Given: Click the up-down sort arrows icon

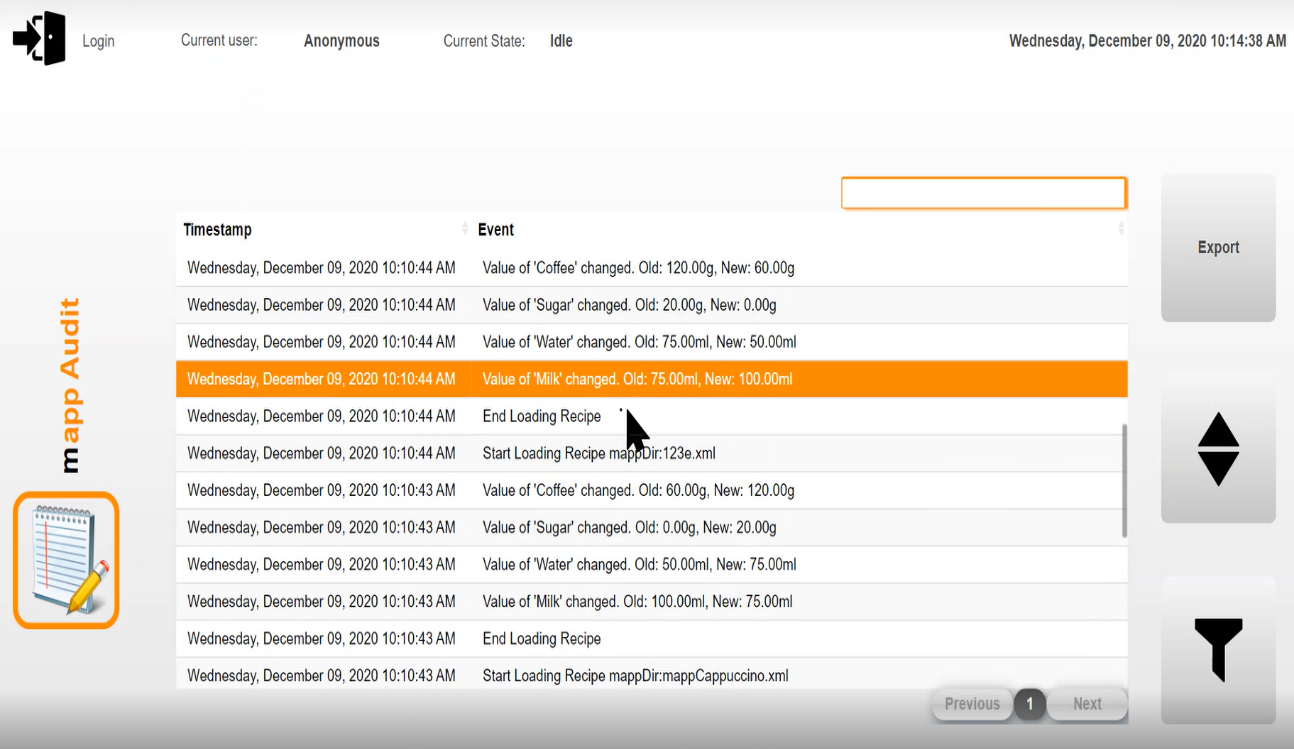Looking at the screenshot, I should (x=1218, y=449).
